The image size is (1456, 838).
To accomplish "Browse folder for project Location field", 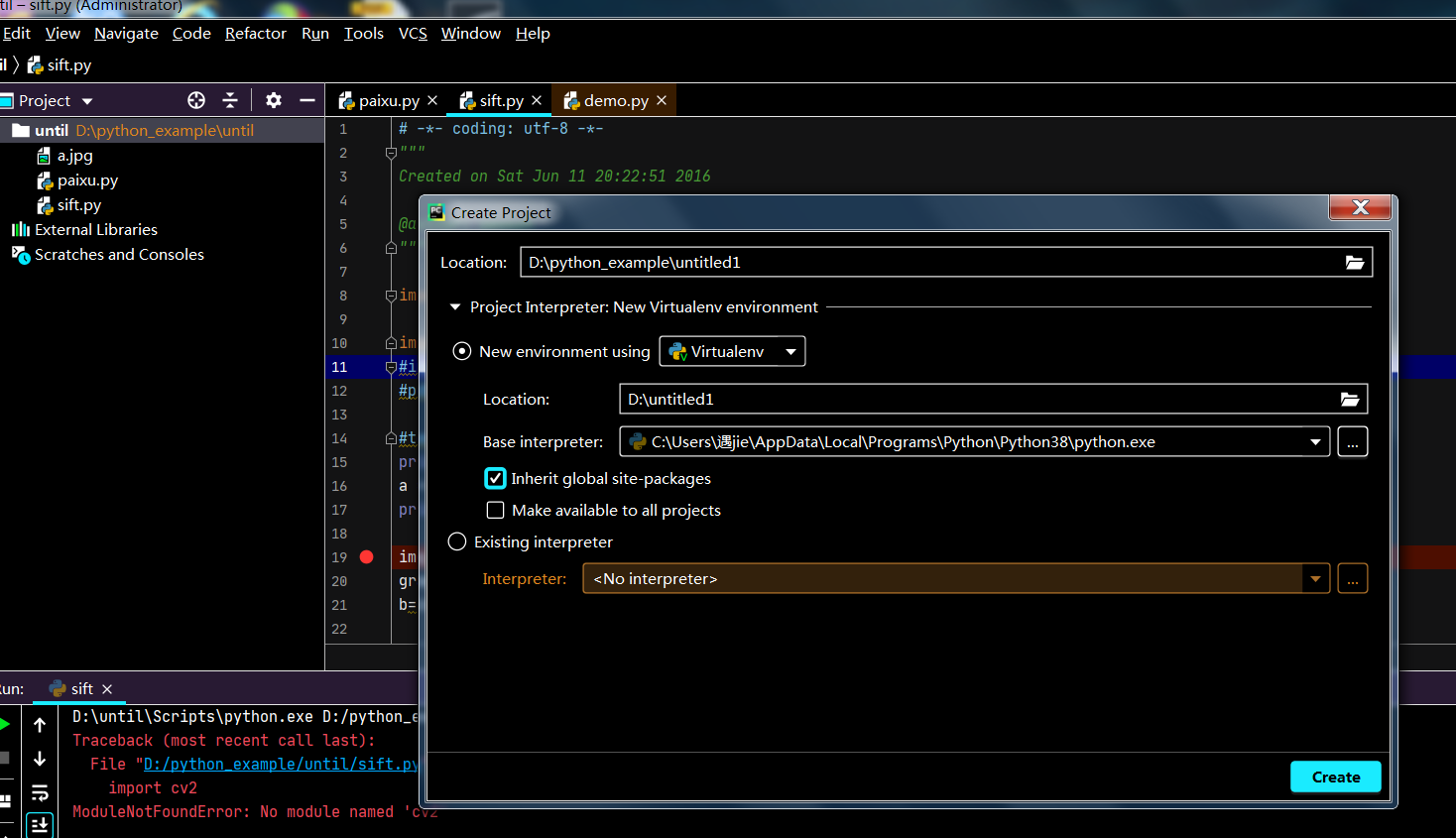I will click(1355, 263).
